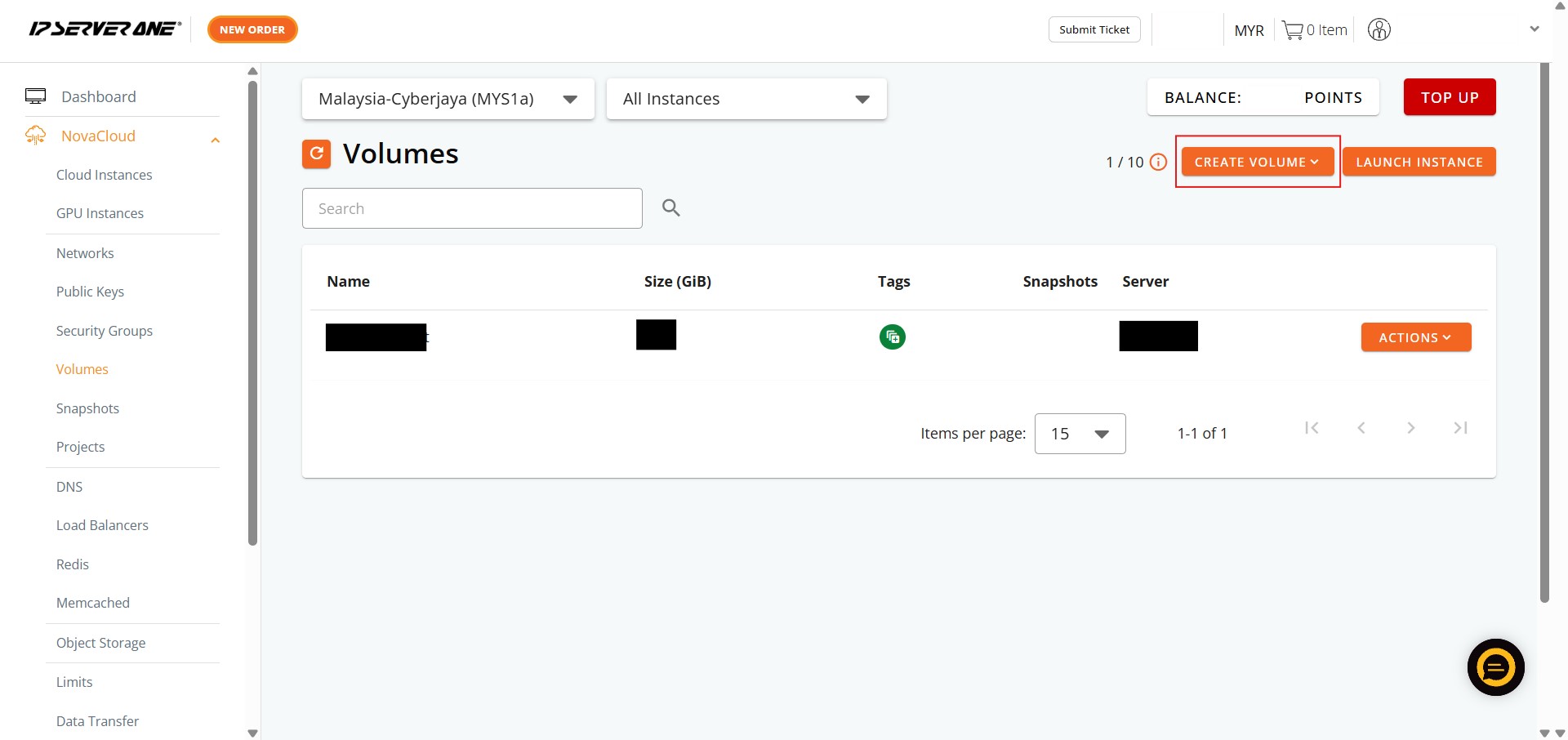
Task: Open the Malaysia-Cyberjaya region dropdown
Action: pos(448,99)
